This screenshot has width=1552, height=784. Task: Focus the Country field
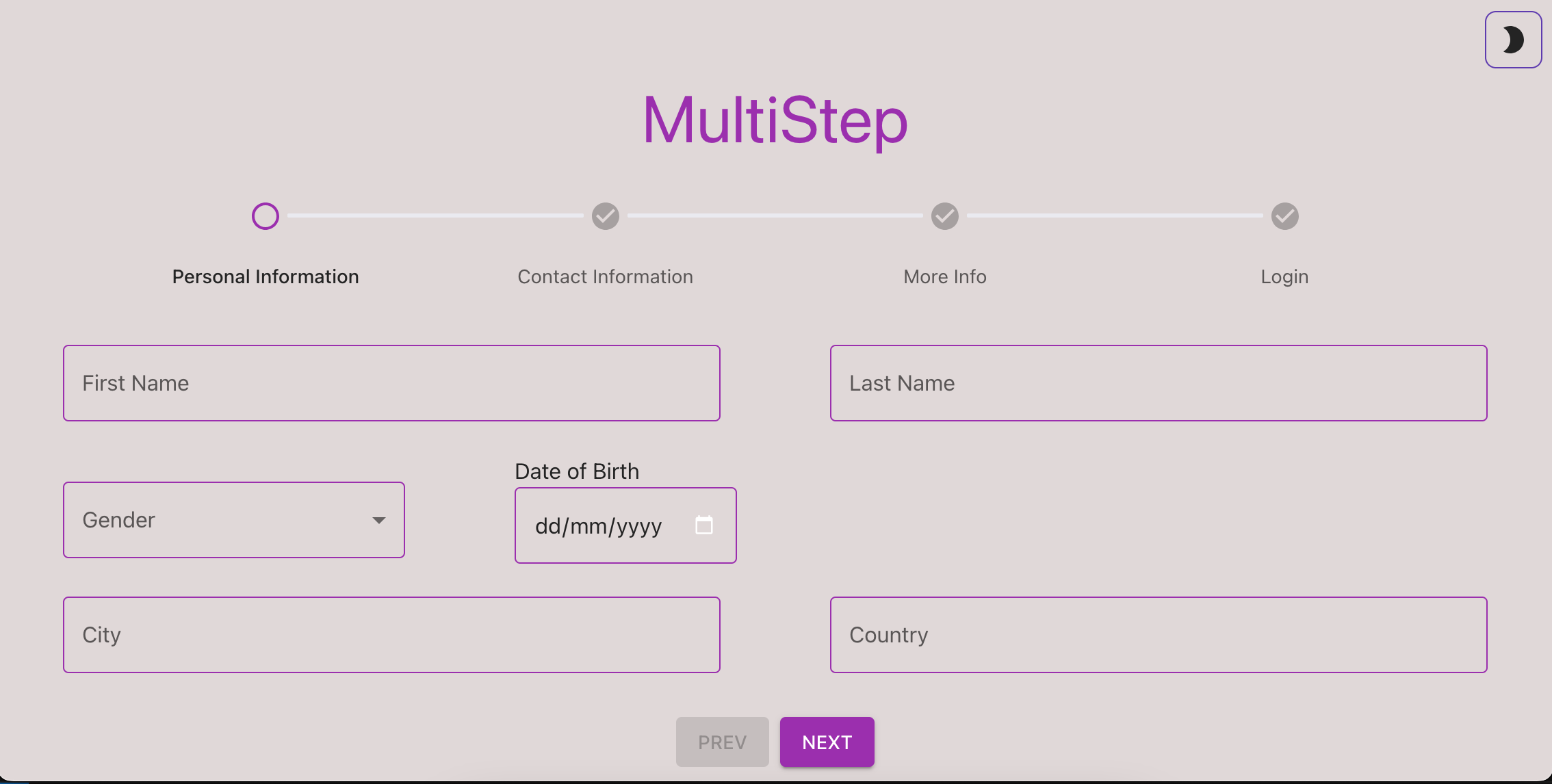click(1159, 635)
